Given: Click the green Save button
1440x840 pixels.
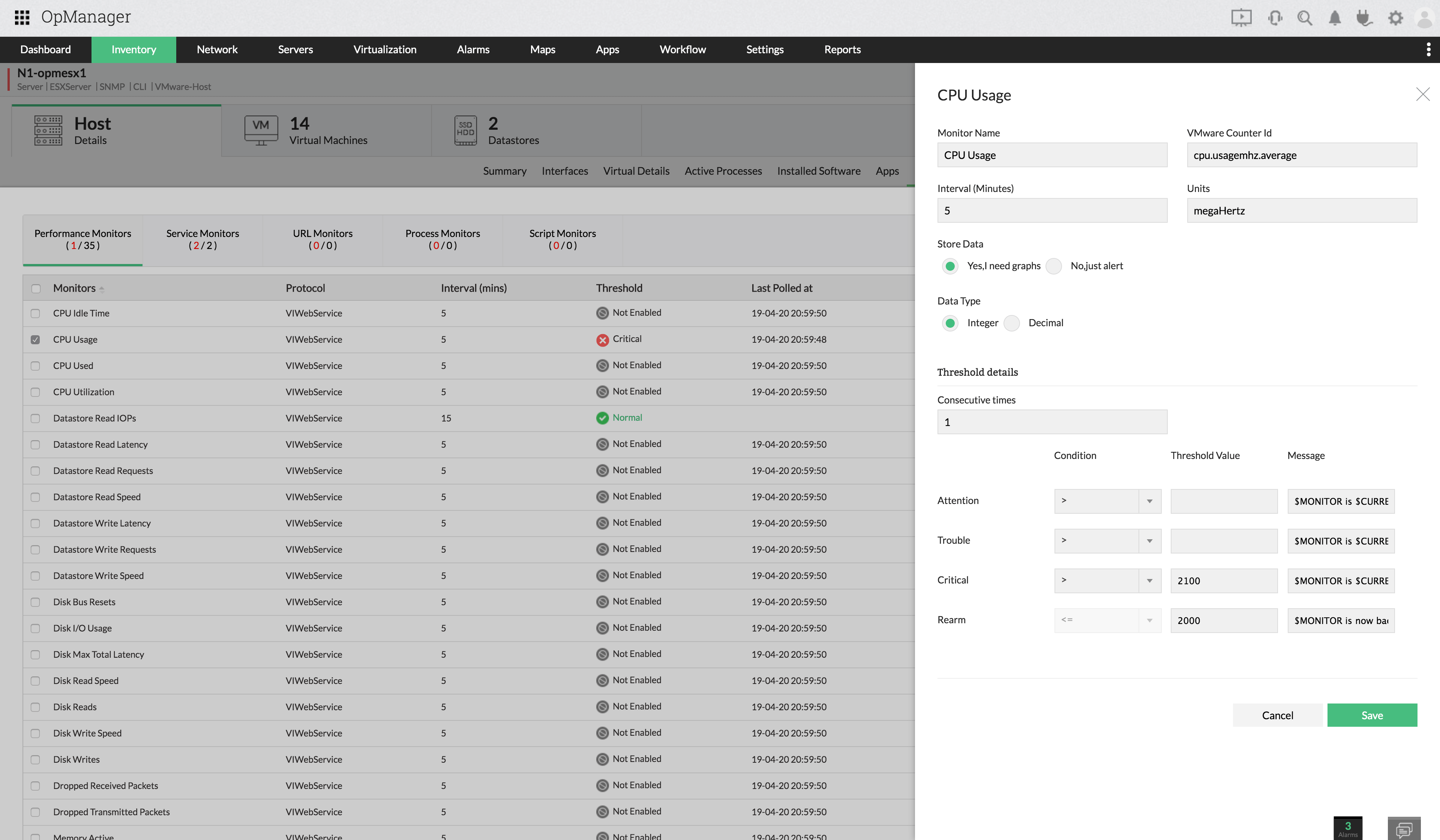Looking at the screenshot, I should click(1371, 715).
